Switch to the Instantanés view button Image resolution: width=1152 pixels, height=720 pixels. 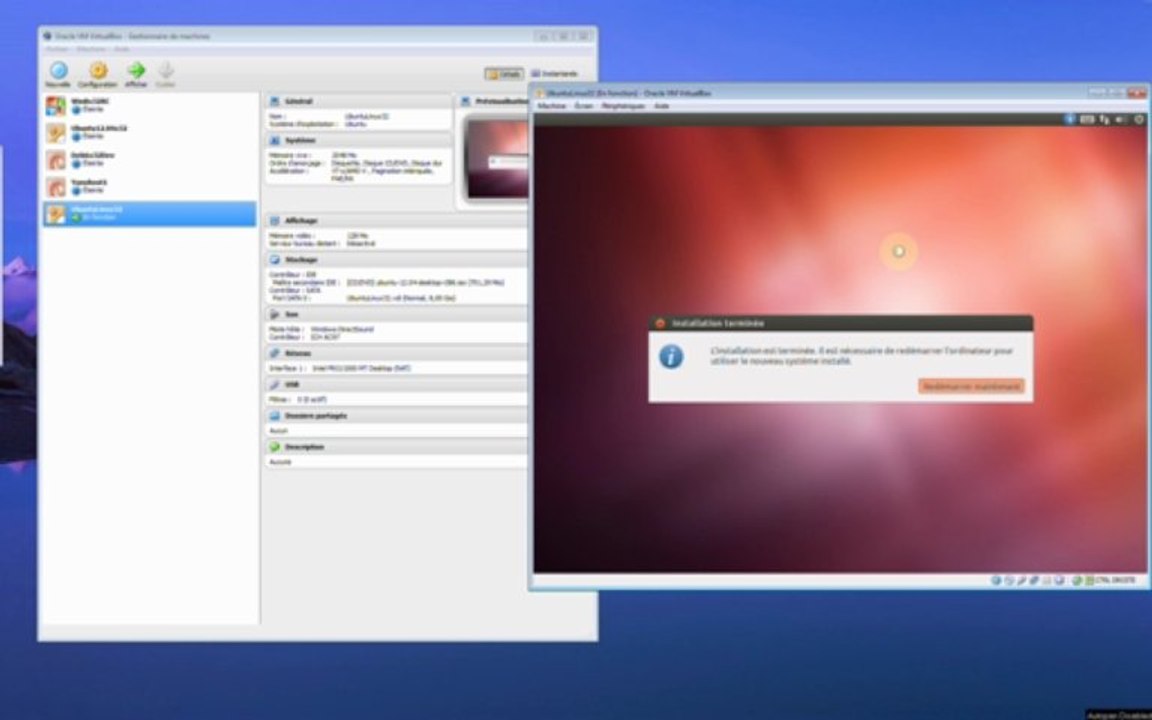[x=555, y=74]
